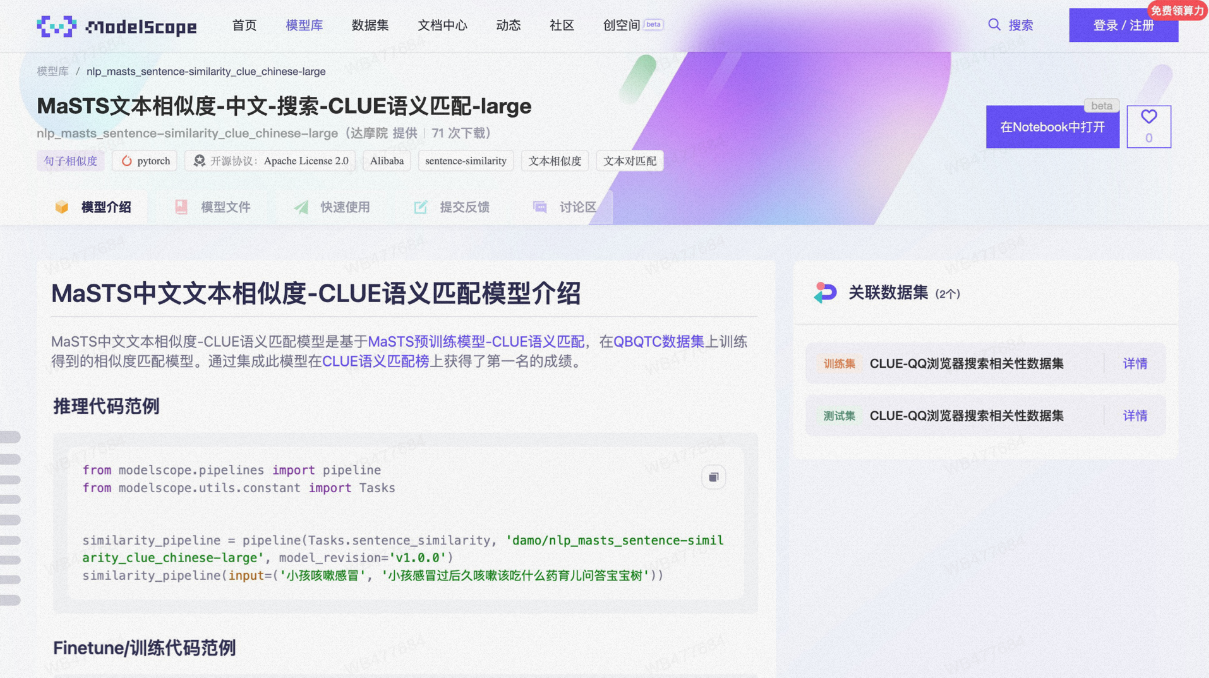This screenshot has width=1209, height=678.
Task: Click the 文本对匹配 tag
Action: pyautogui.click(x=630, y=161)
